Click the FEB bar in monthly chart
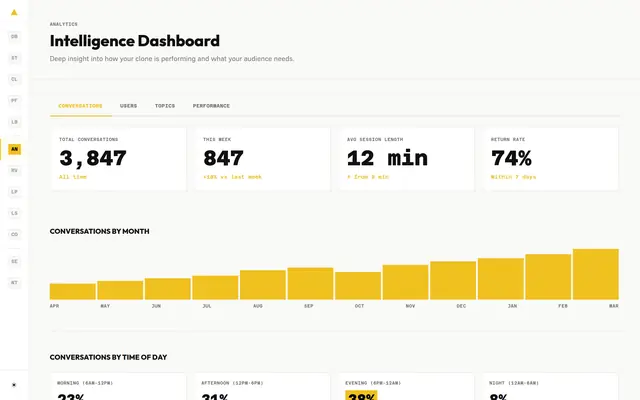This screenshot has height=400, width=640. [548, 277]
